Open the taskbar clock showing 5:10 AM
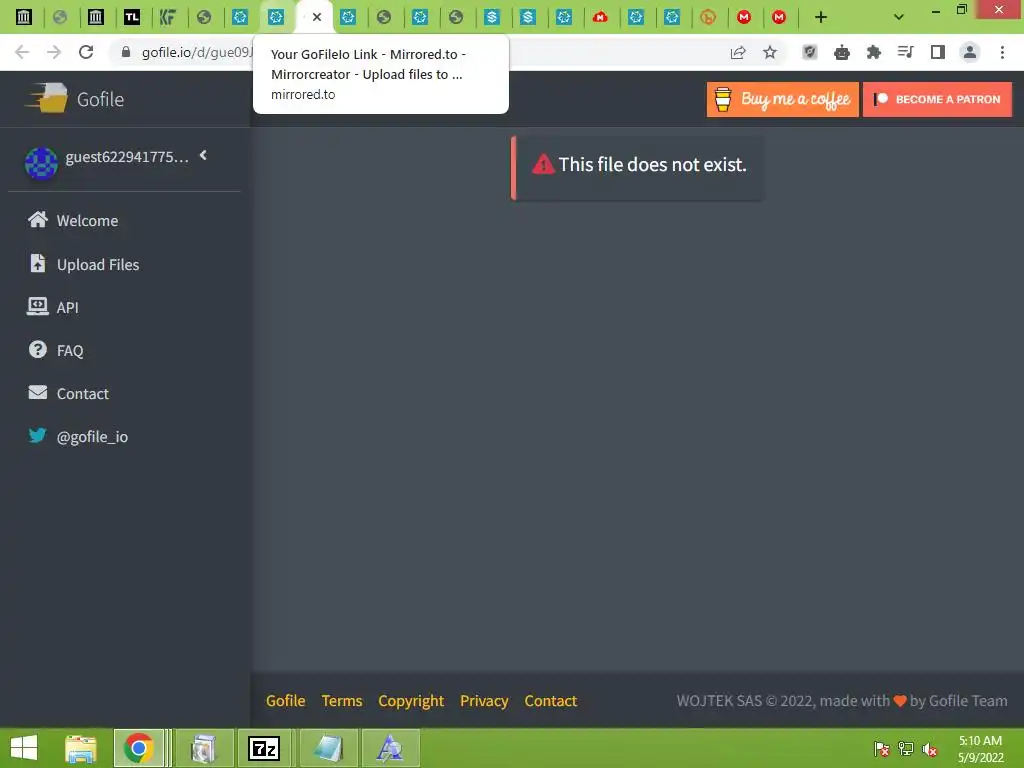 [x=980, y=749]
